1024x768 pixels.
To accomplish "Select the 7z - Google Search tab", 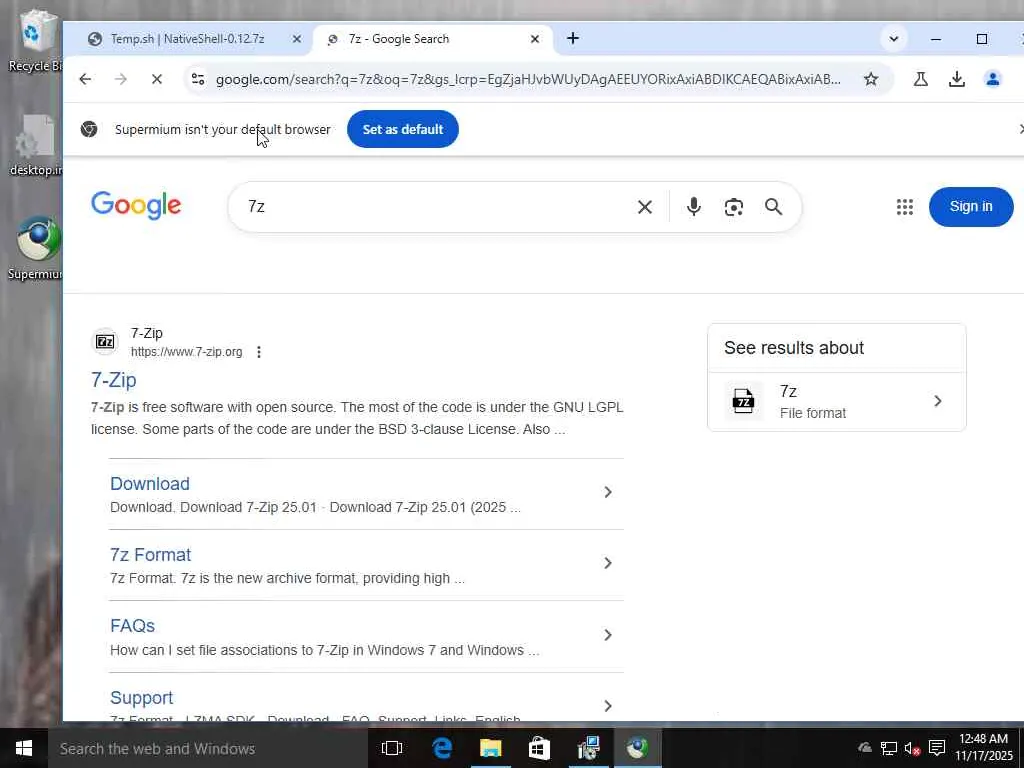I will (398, 39).
